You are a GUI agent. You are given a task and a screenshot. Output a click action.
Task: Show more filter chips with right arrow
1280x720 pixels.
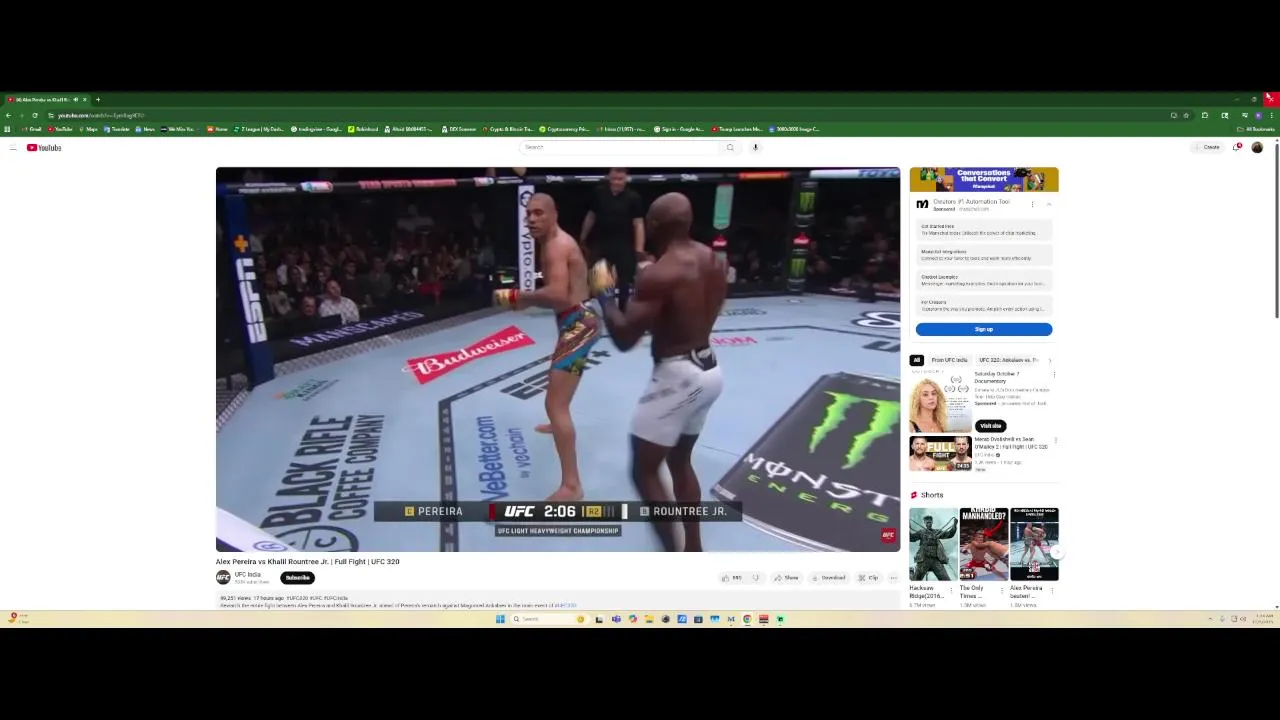pyautogui.click(x=1049, y=360)
